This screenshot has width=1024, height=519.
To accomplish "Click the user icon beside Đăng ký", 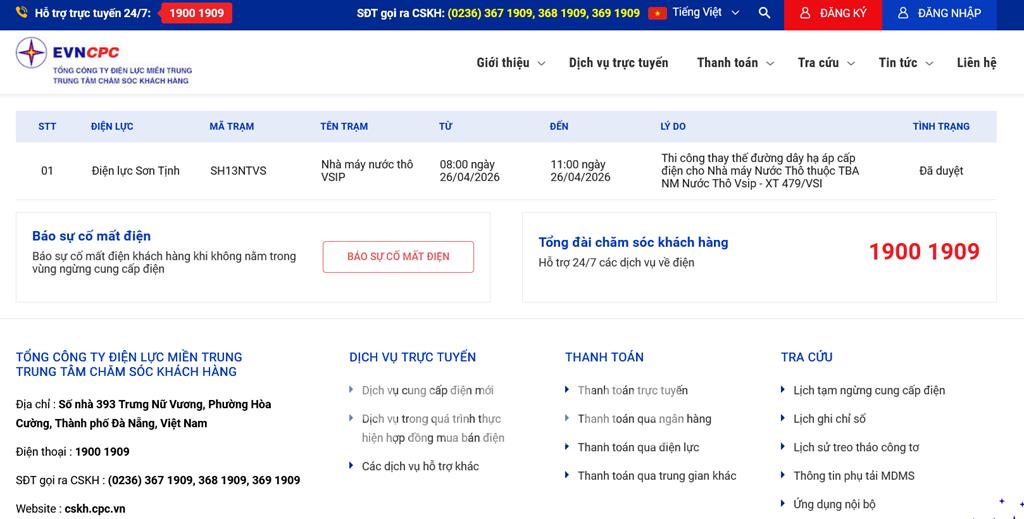I will pos(805,13).
